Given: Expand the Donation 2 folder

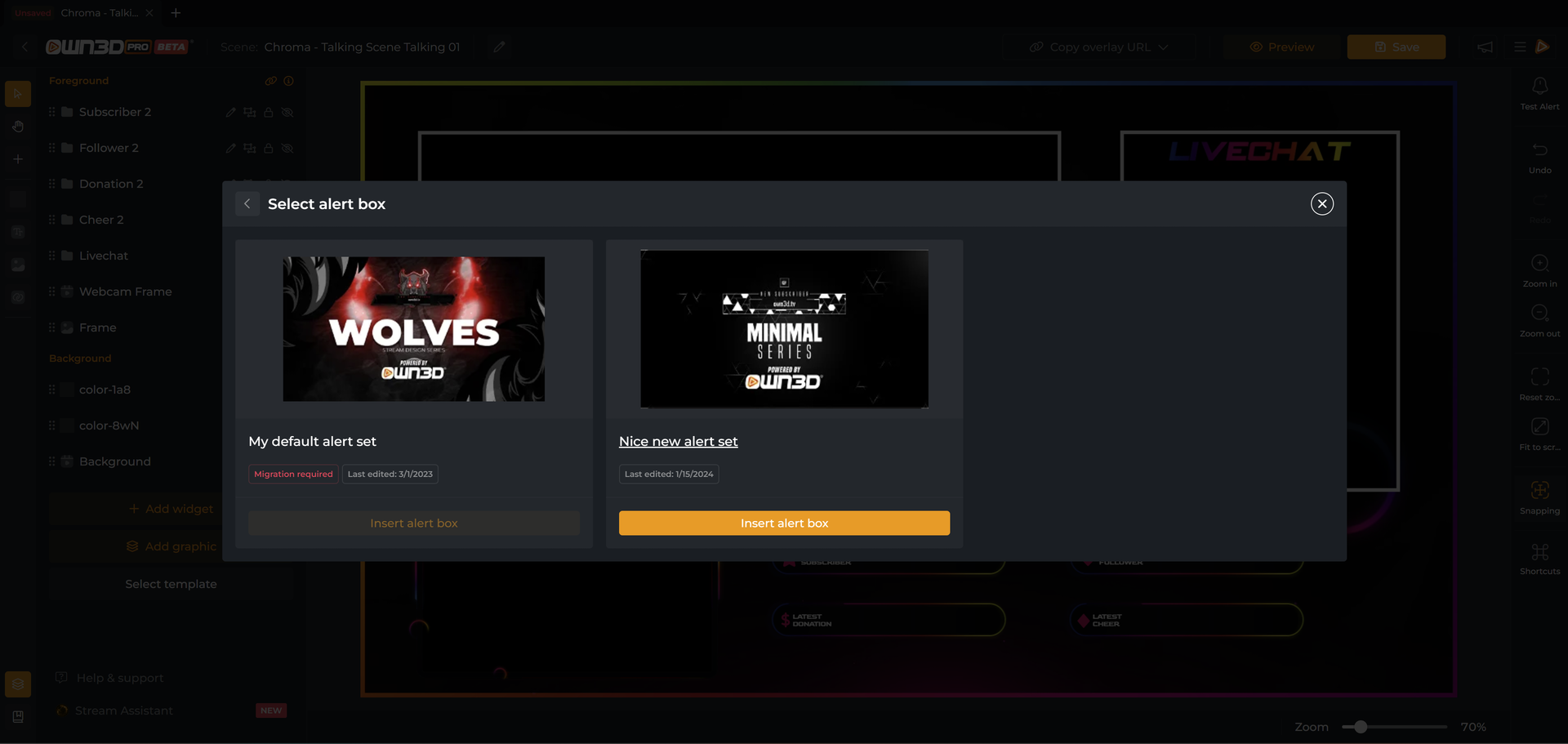Looking at the screenshot, I should pyautogui.click(x=67, y=184).
